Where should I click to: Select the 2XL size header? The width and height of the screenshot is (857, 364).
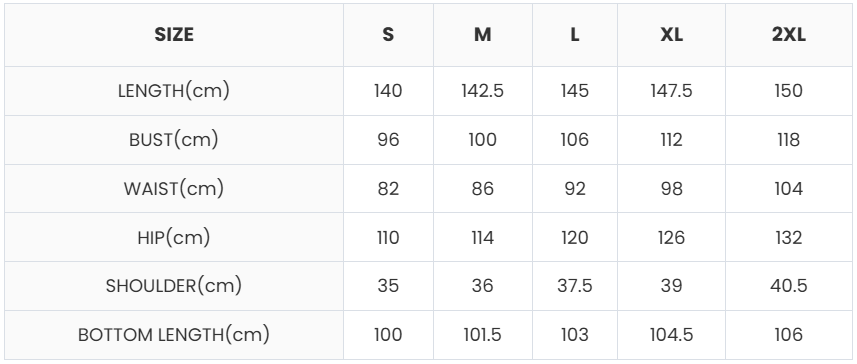coord(789,35)
